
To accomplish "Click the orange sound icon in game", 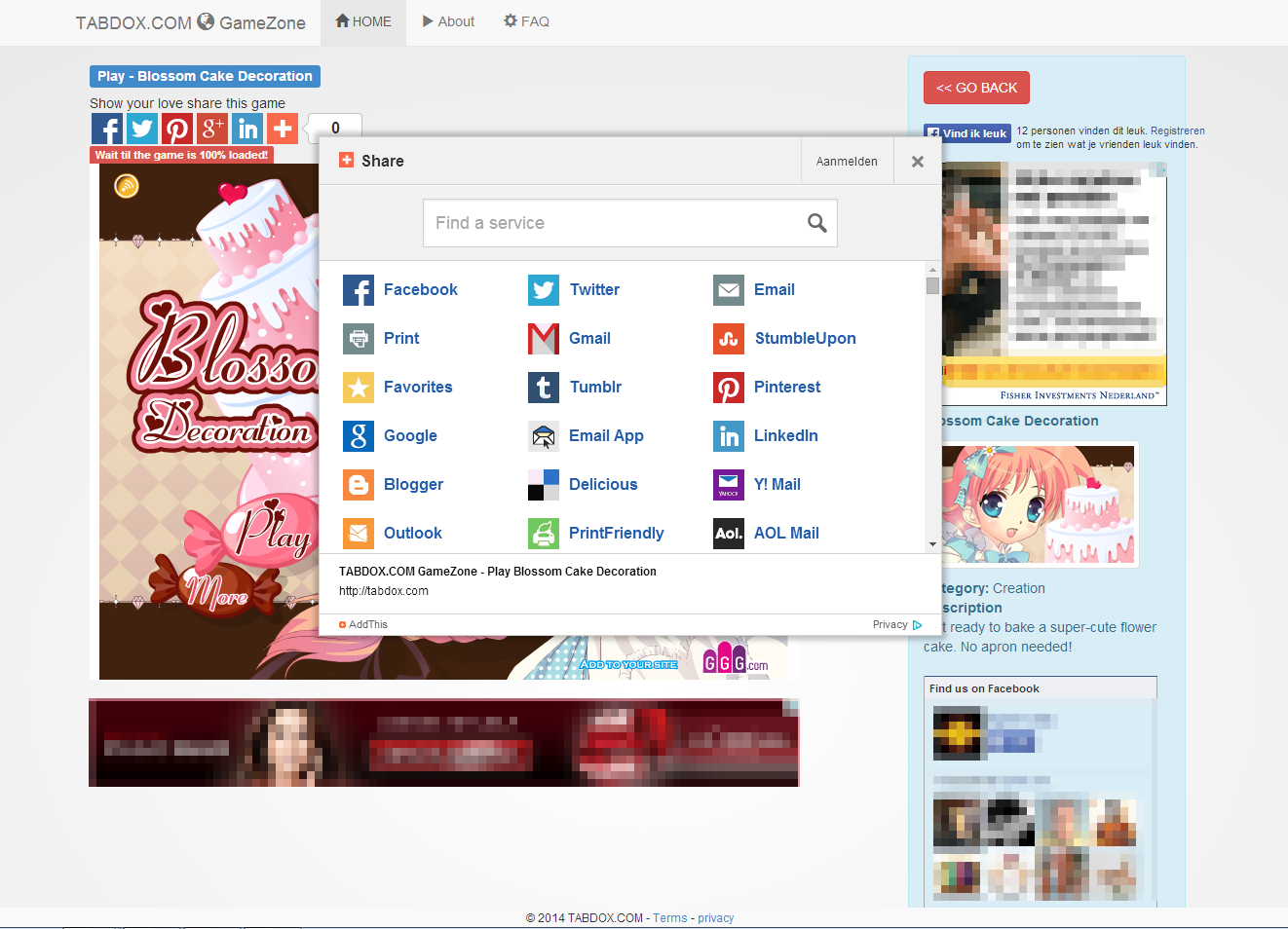I will click(x=127, y=185).
